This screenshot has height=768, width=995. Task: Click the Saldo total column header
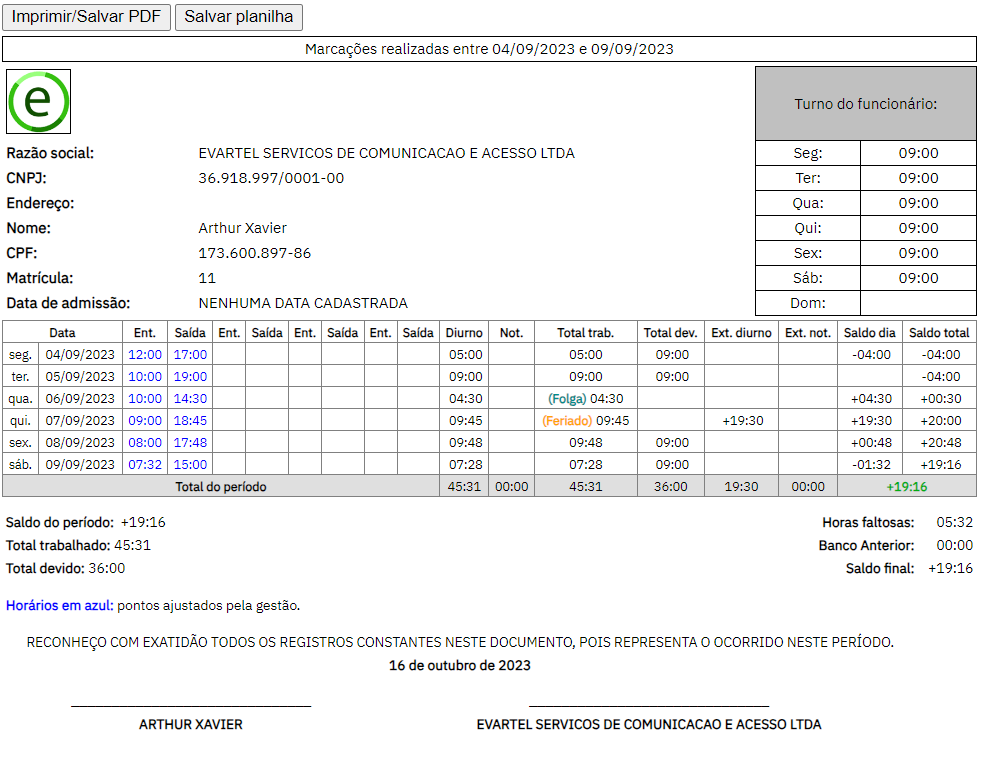click(939, 333)
